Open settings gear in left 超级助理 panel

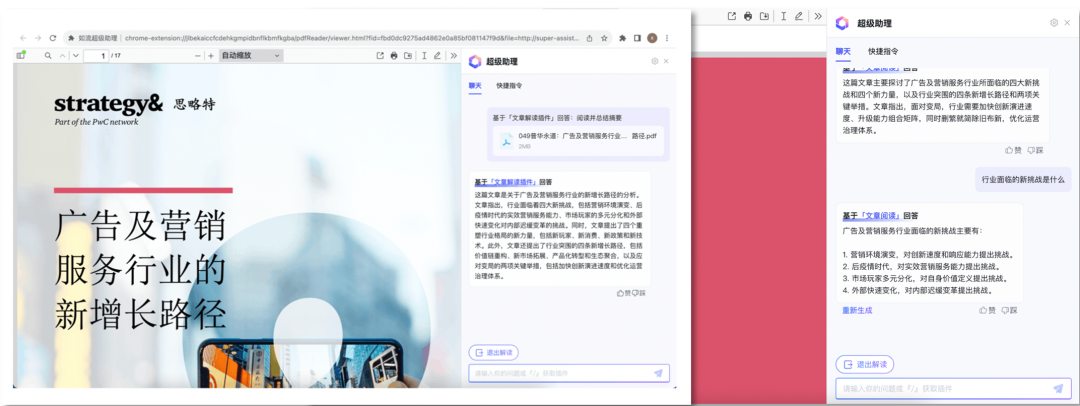pyautogui.click(x=654, y=61)
